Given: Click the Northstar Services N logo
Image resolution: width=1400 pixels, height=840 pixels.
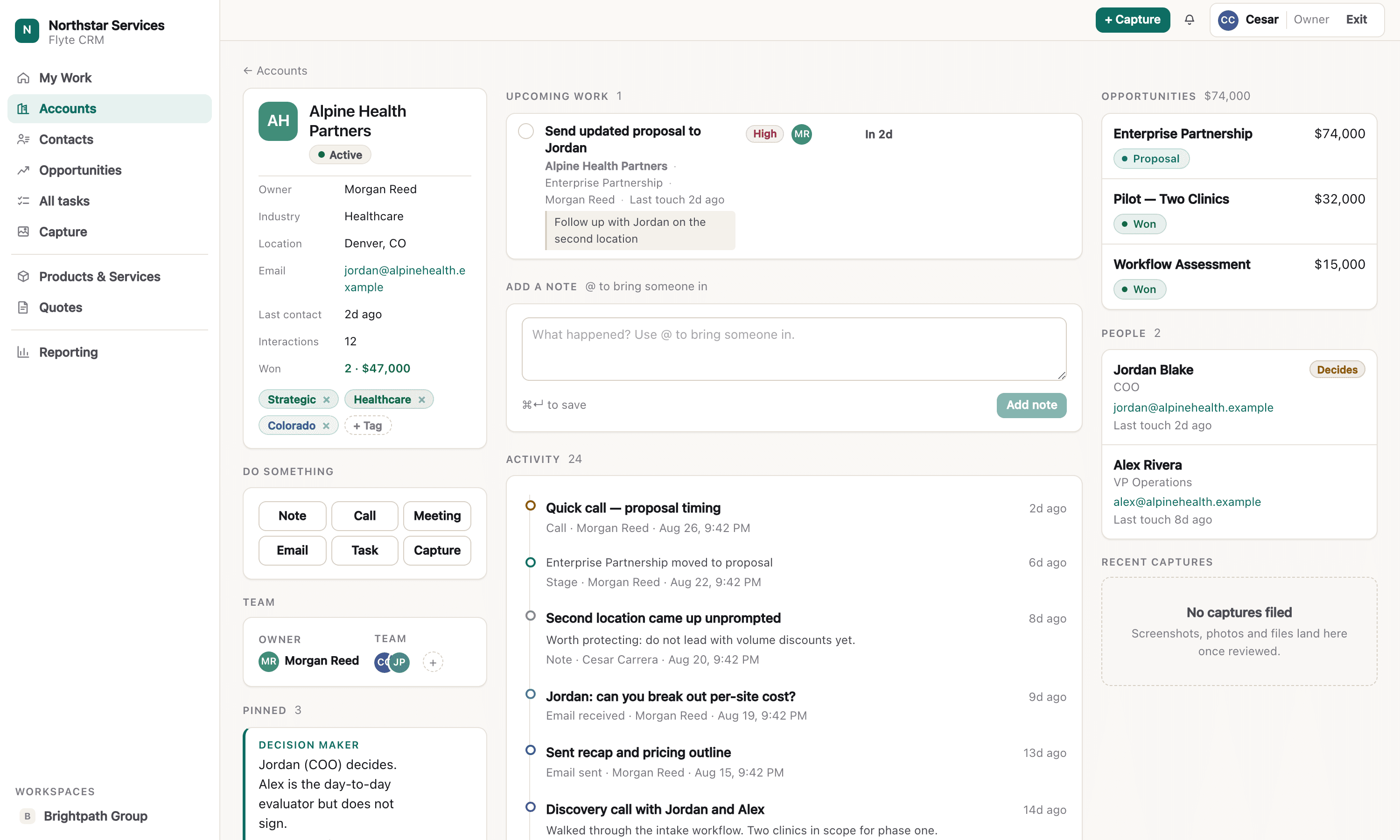Looking at the screenshot, I should pos(27,30).
